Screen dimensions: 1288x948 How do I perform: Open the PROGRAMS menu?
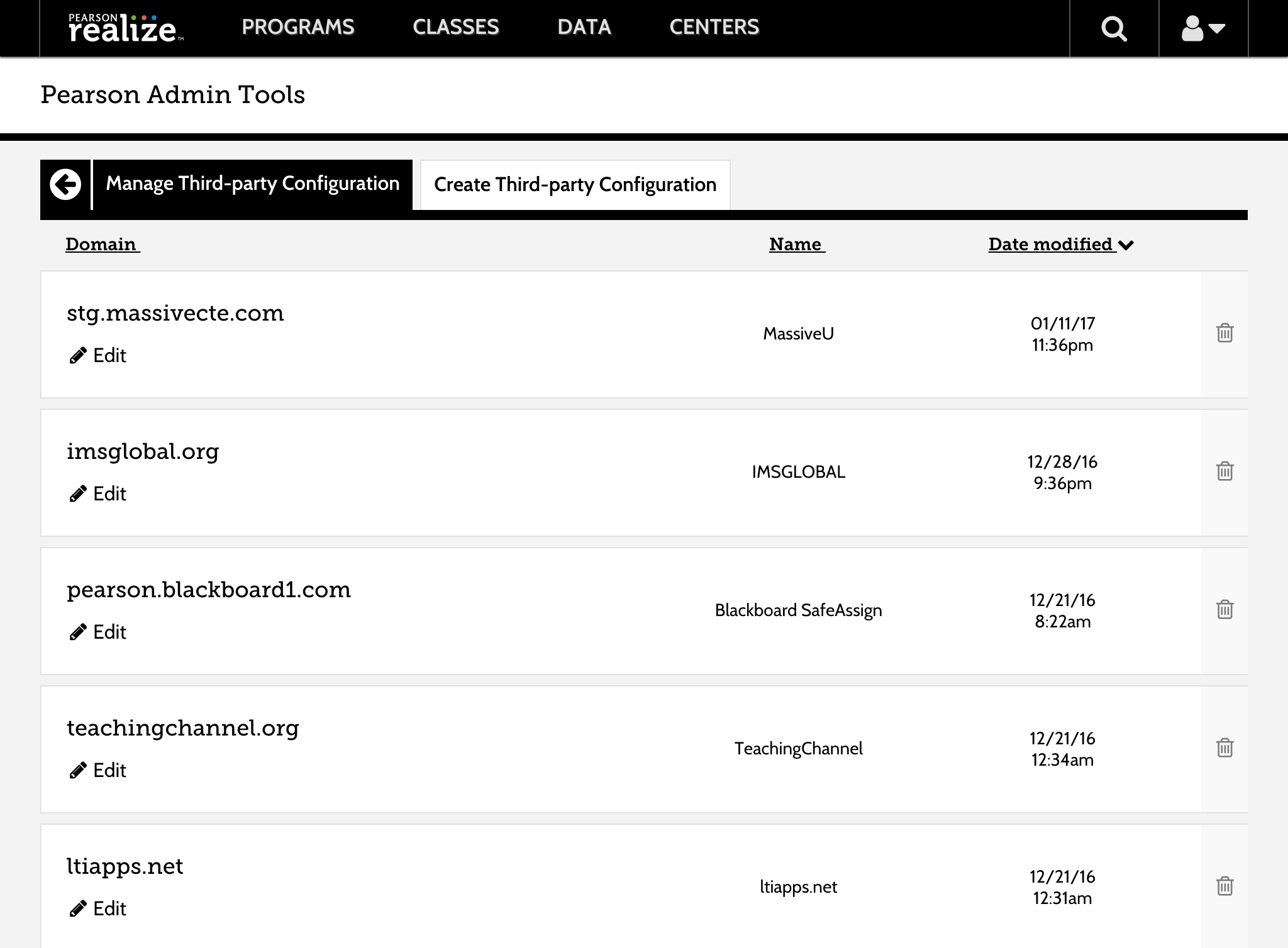tap(298, 27)
